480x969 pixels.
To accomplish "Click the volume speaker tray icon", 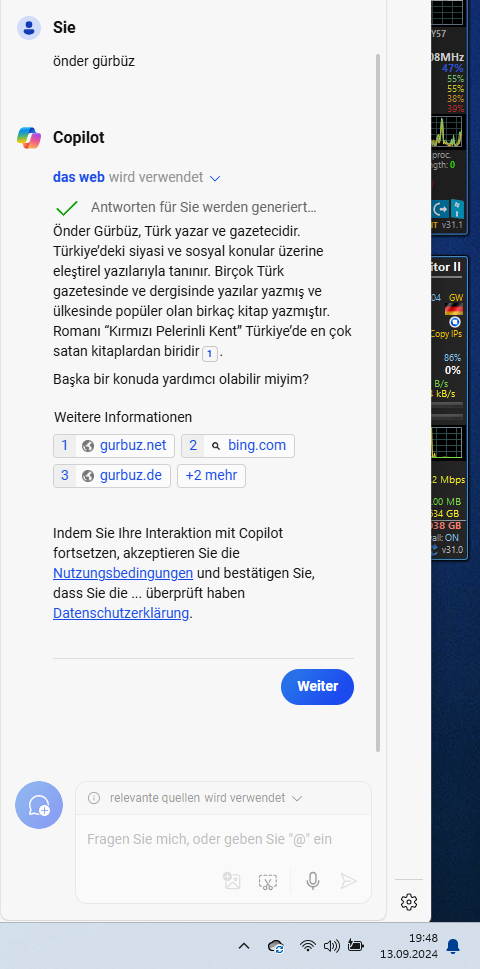I will coord(331,946).
